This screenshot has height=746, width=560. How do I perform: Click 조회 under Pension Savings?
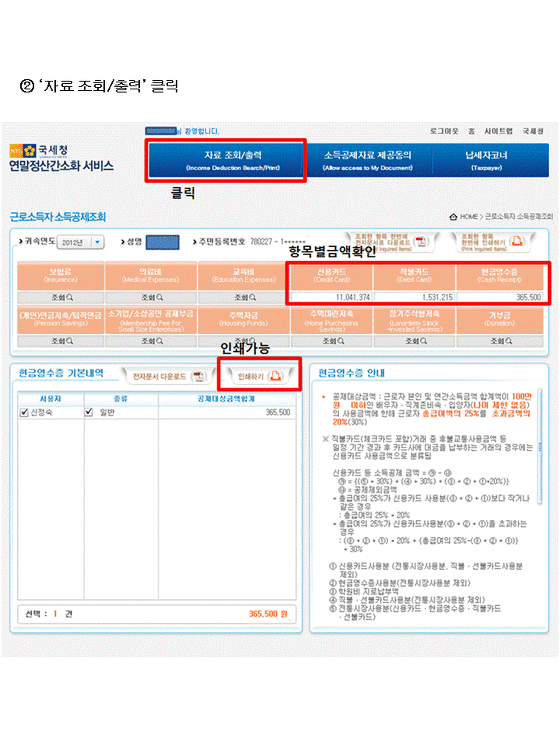61,341
